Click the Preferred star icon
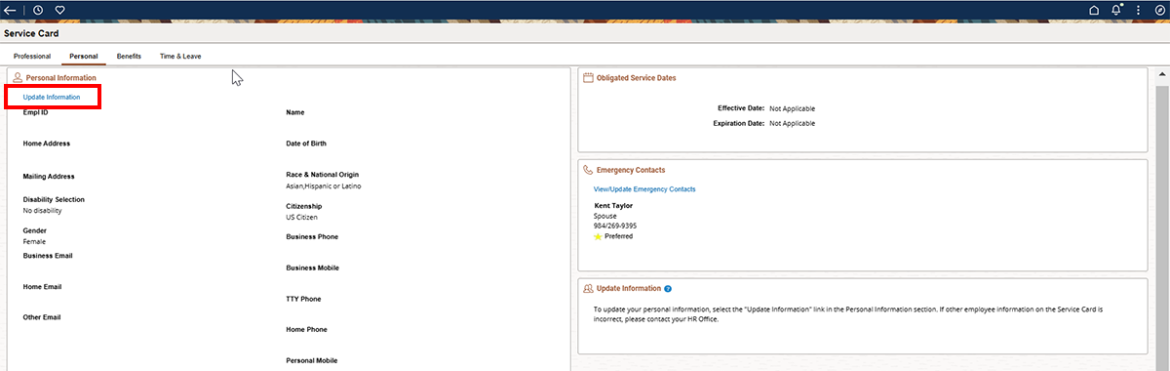Viewport: 1170px width, 371px height. pyautogui.click(x=598, y=236)
